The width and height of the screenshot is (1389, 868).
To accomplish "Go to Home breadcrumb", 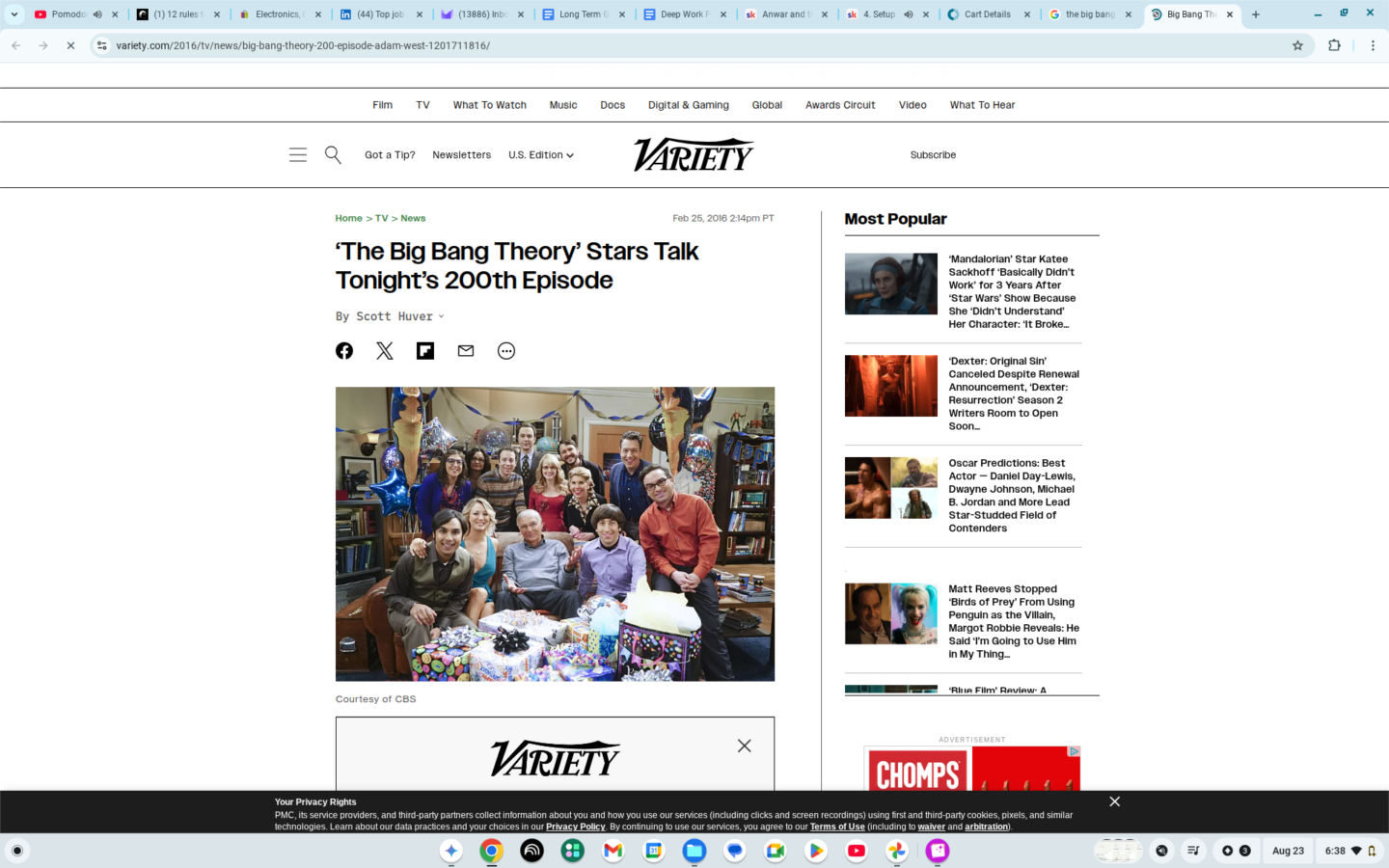I will (x=348, y=219).
